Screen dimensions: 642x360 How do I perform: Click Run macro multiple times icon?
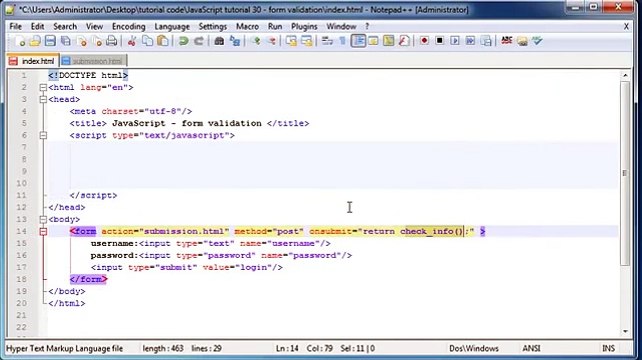tap(470, 41)
